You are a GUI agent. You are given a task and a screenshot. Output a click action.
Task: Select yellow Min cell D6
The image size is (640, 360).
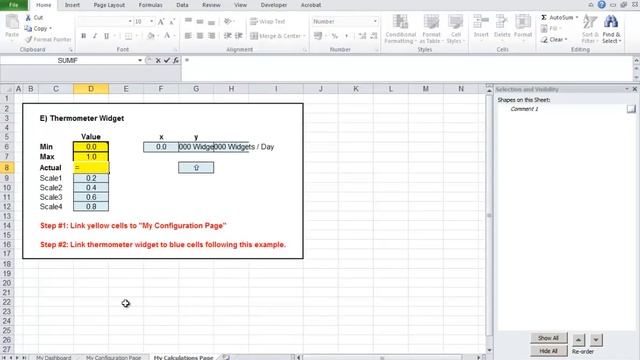[x=91, y=147]
